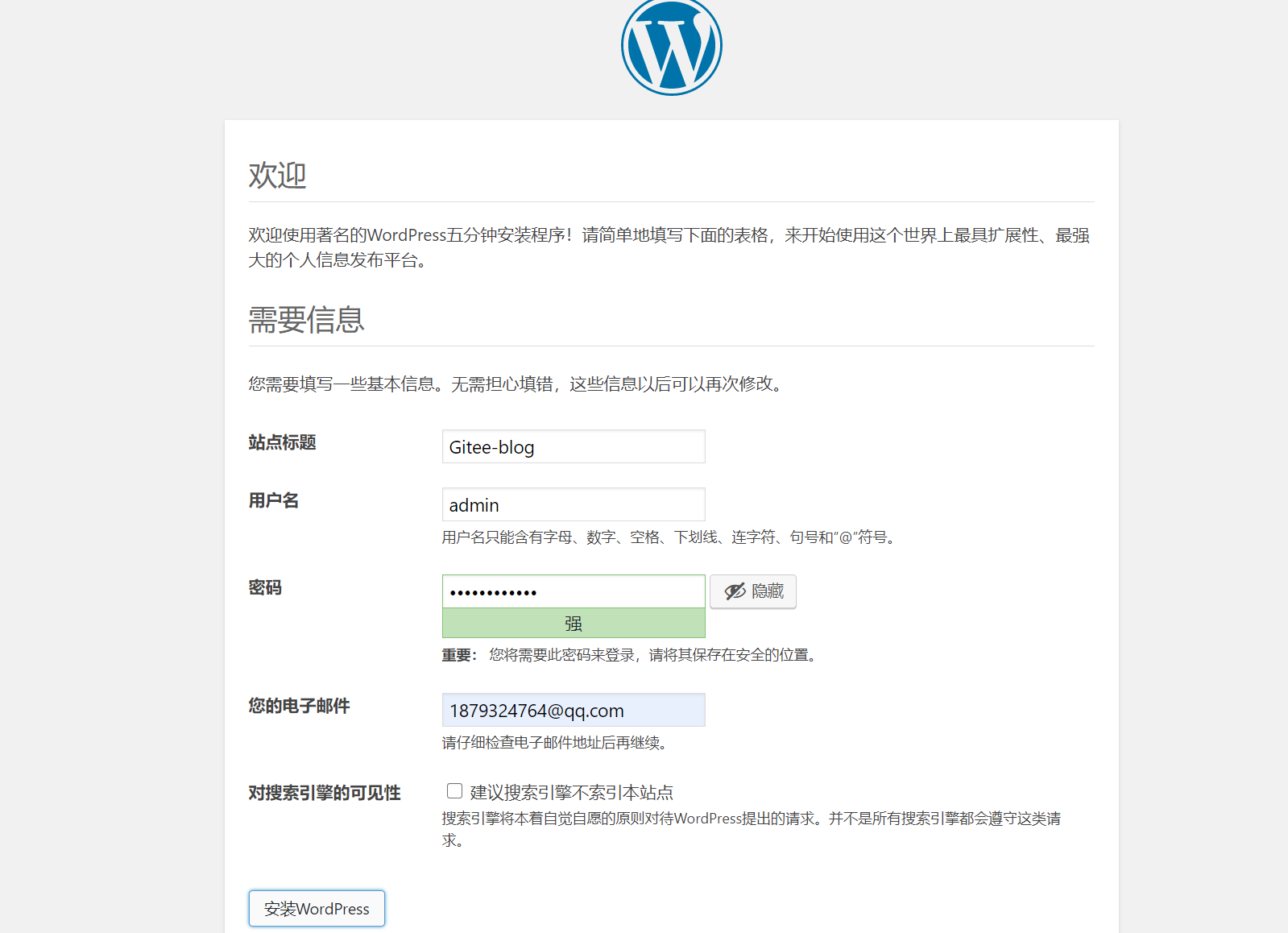Click the 您的电子邮件 label

299,706
